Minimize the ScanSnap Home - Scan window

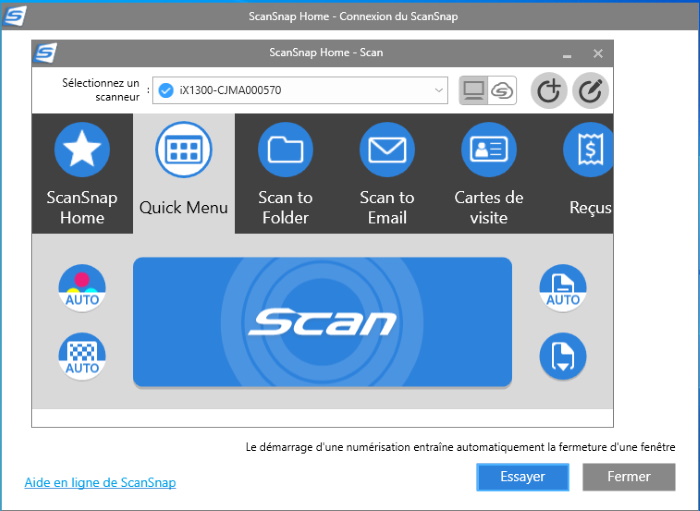[567, 55]
